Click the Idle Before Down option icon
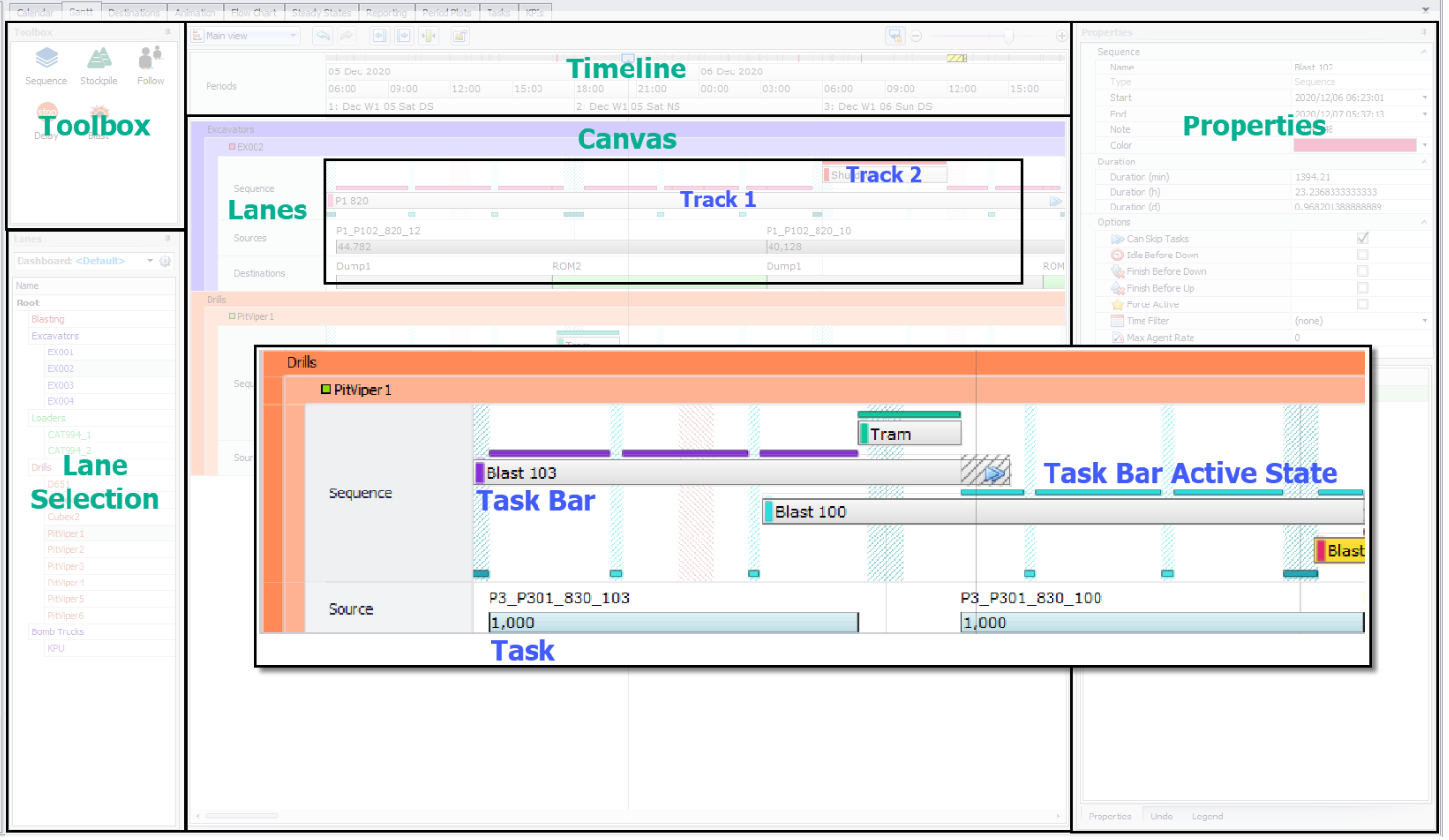Image resolution: width=1449 pixels, height=840 pixels. [x=1117, y=256]
